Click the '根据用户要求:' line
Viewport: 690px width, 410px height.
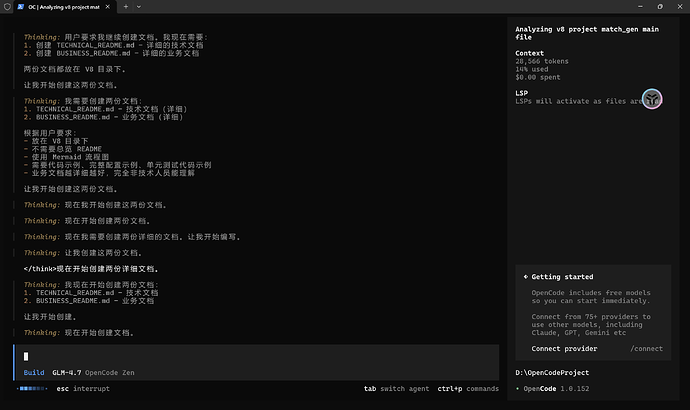(x=50, y=133)
